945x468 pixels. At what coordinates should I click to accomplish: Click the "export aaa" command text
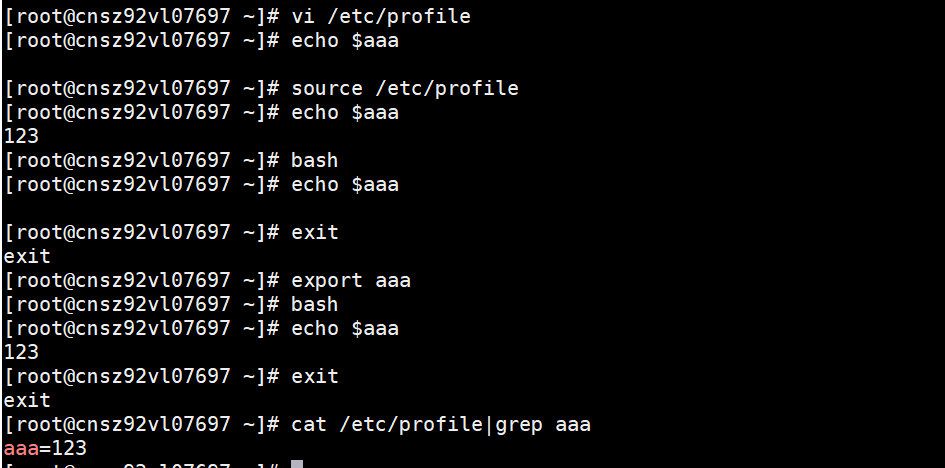[350, 280]
